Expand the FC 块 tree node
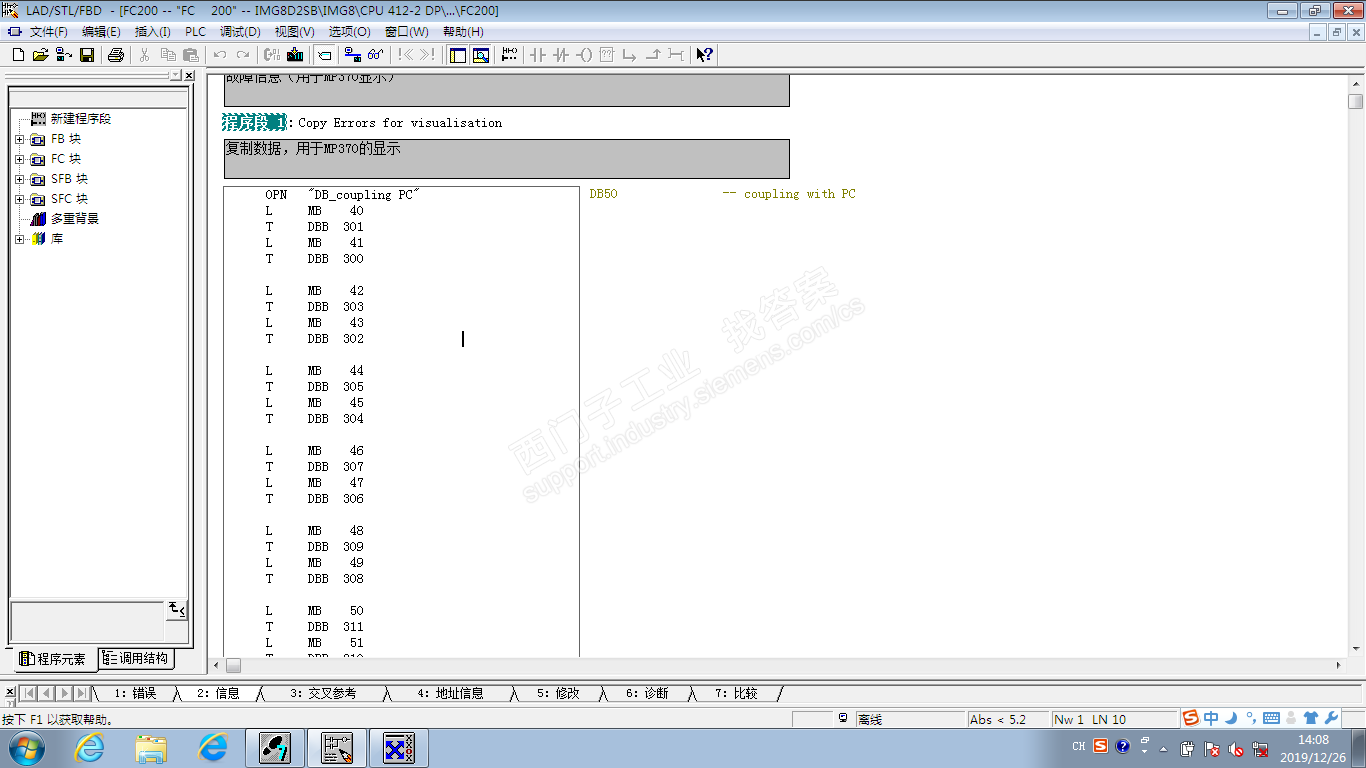Viewport: 1366px width, 768px height. (19, 159)
